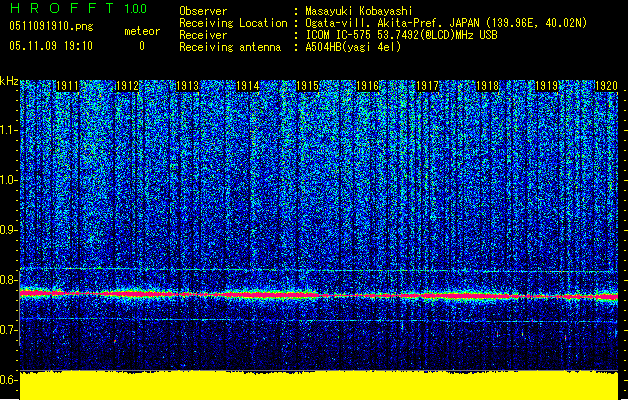Viewport: 629px width, 400px height.
Task: Click the Ogata-vill. Akita-Pref. JAPAN location text
Action: click(x=446, y=23)
